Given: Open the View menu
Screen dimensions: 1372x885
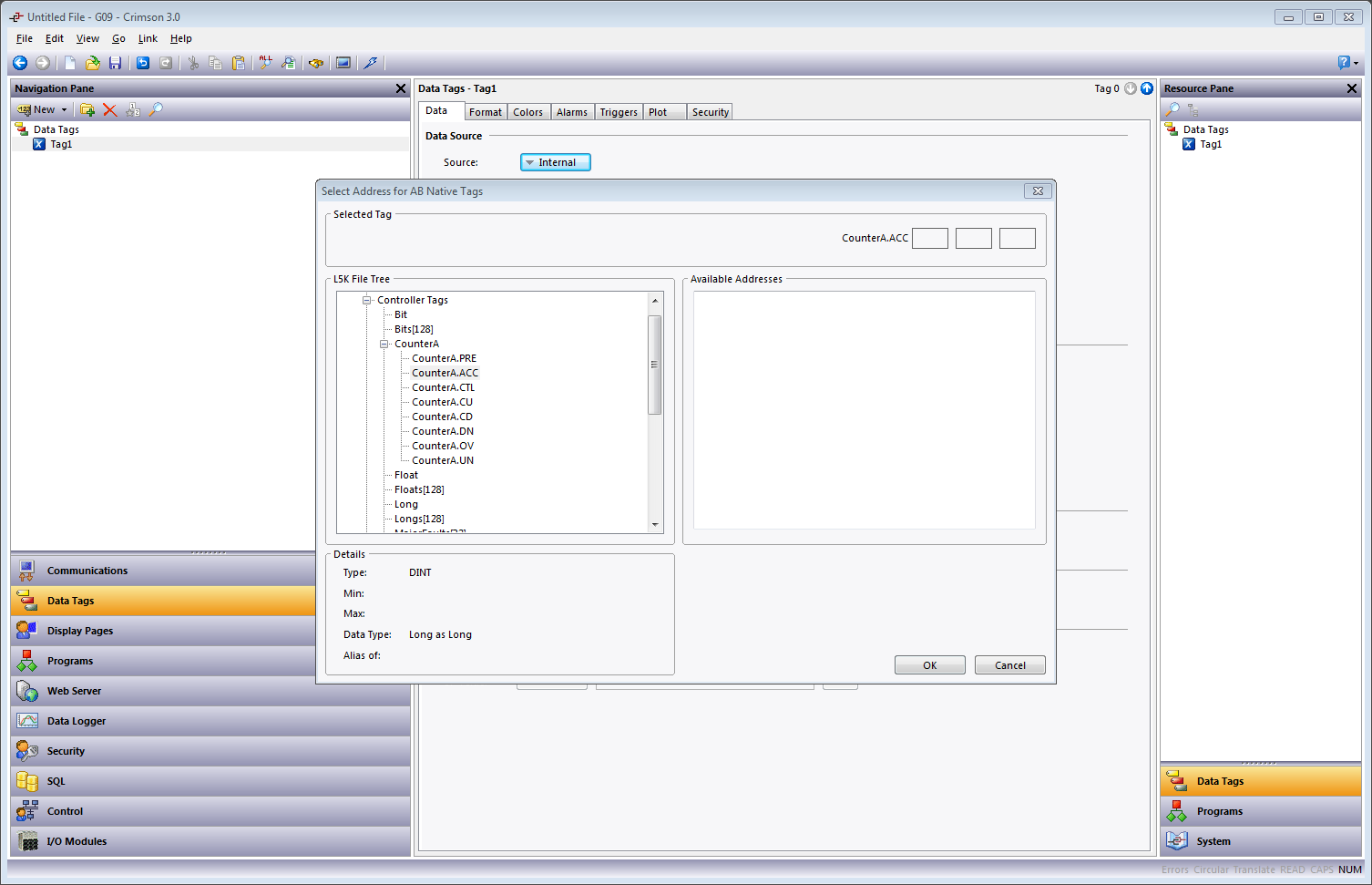Looking at the screenshot, I should tap(87, 38).
